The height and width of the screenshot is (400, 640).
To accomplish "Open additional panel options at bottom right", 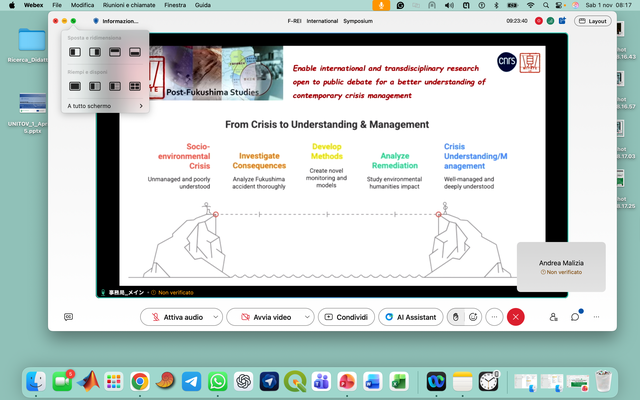I will click(x=596, y=317).
